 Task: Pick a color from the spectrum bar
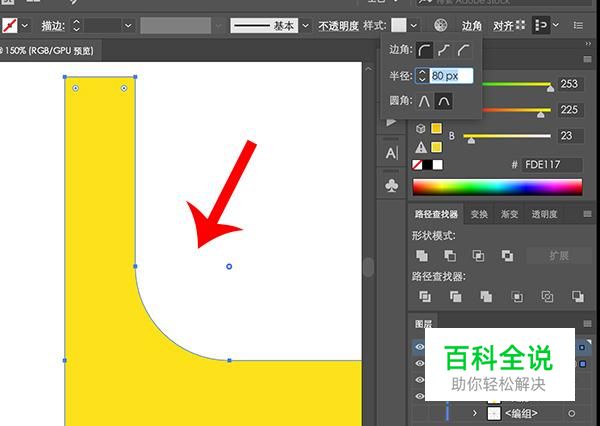[497, 187]
